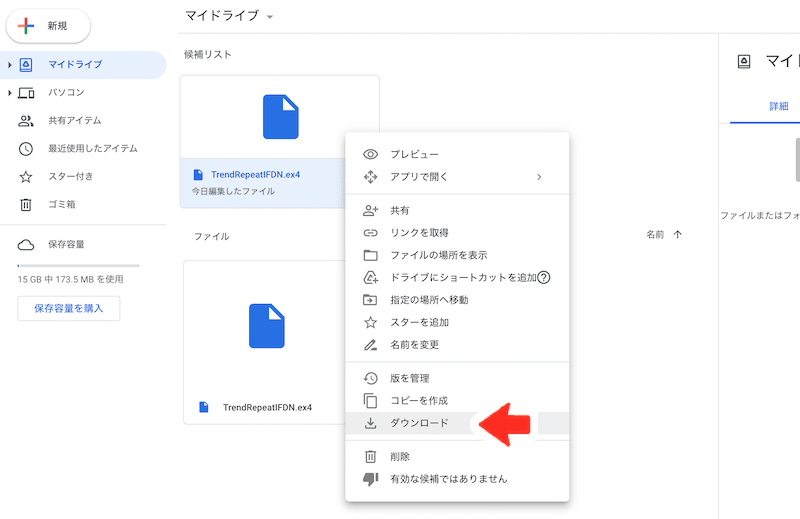Choose 有効な候補ではありません entry
The width and height of the screenshot is (800, 519).
tap(457, 479)
